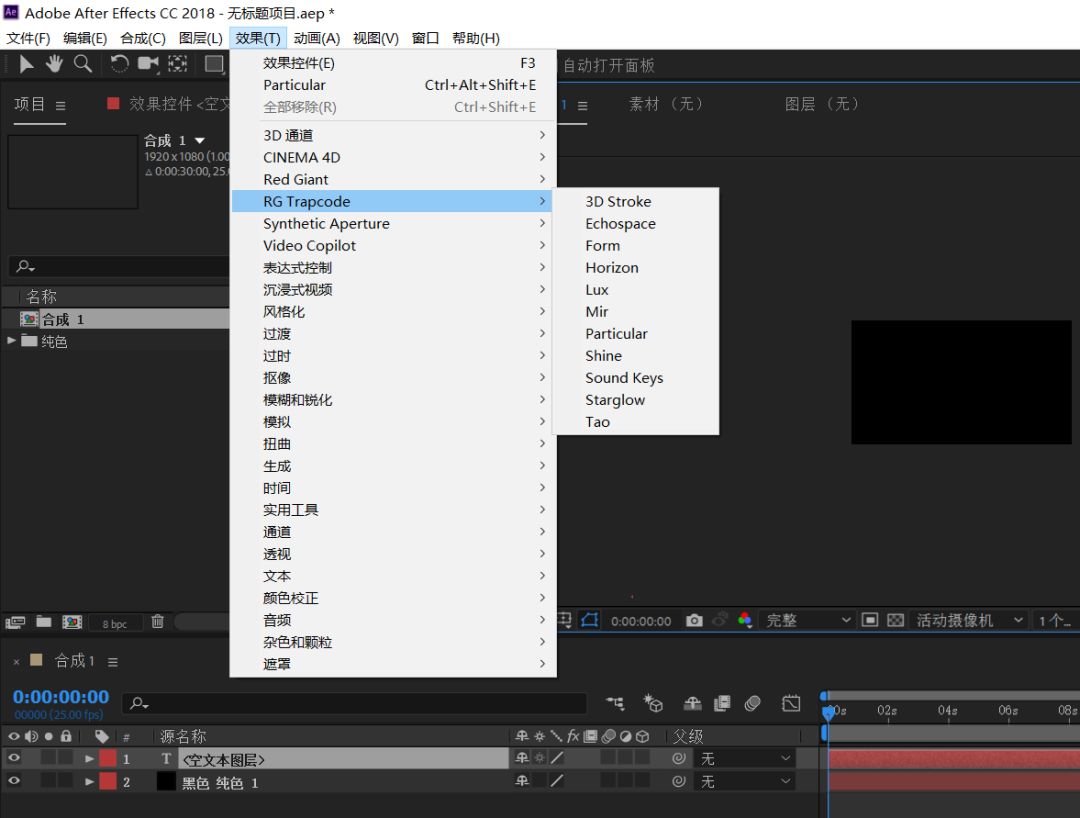Viewport: 1080px width, 818px height.
Task: Toggle lock box for layer 2
Action: [x=65, y=782]
